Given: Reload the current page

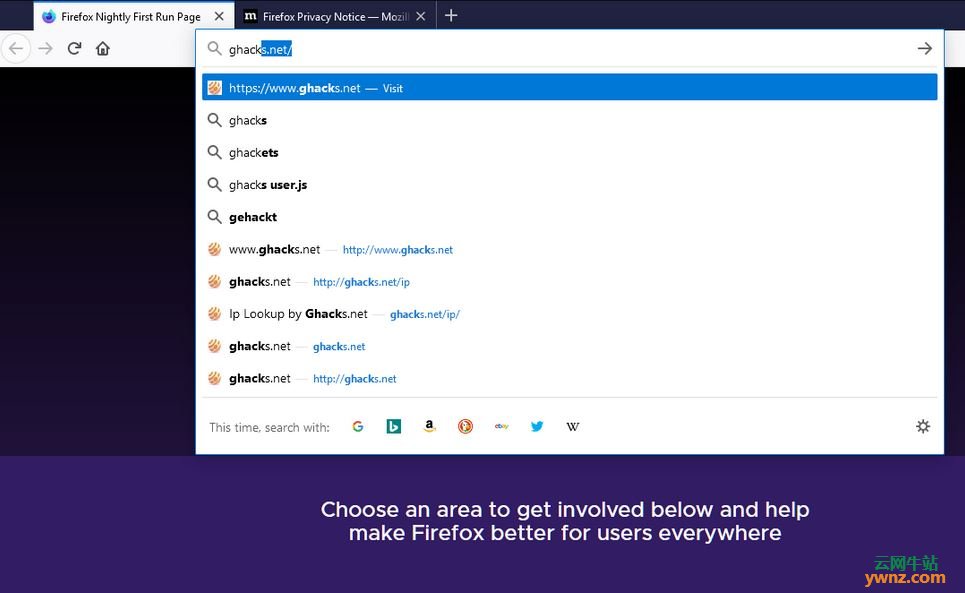Looking at the screenshot, I should click(x=74, y=49).
